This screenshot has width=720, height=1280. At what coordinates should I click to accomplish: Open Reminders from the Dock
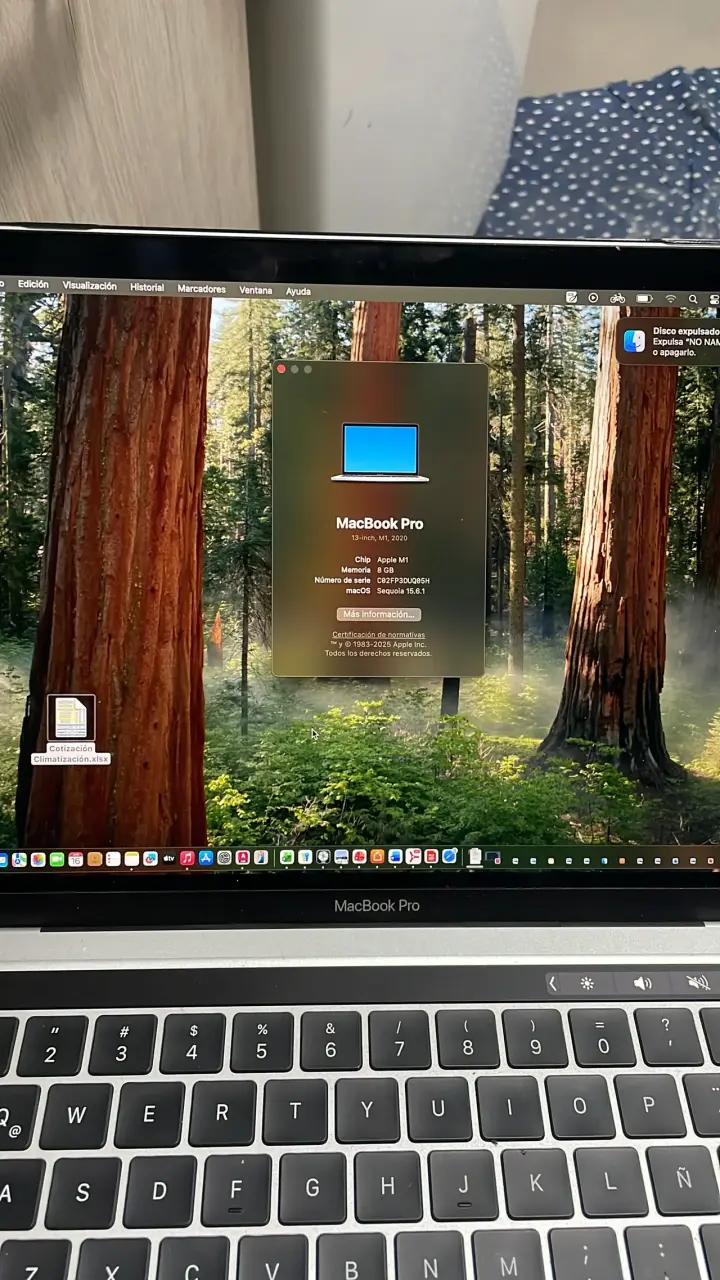click(x=113, y=859)
